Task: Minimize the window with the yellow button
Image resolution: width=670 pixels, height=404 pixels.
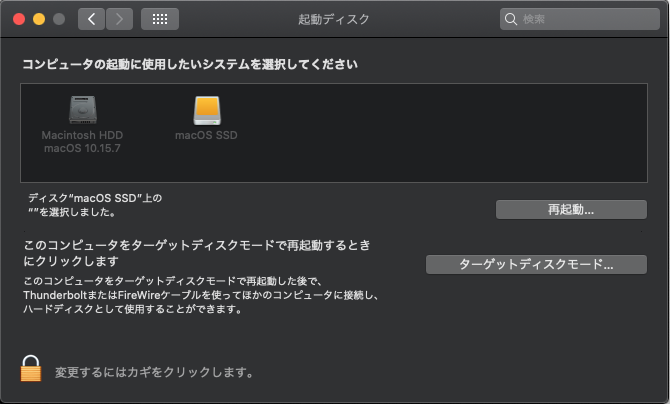Action: (x=39, y=19)
